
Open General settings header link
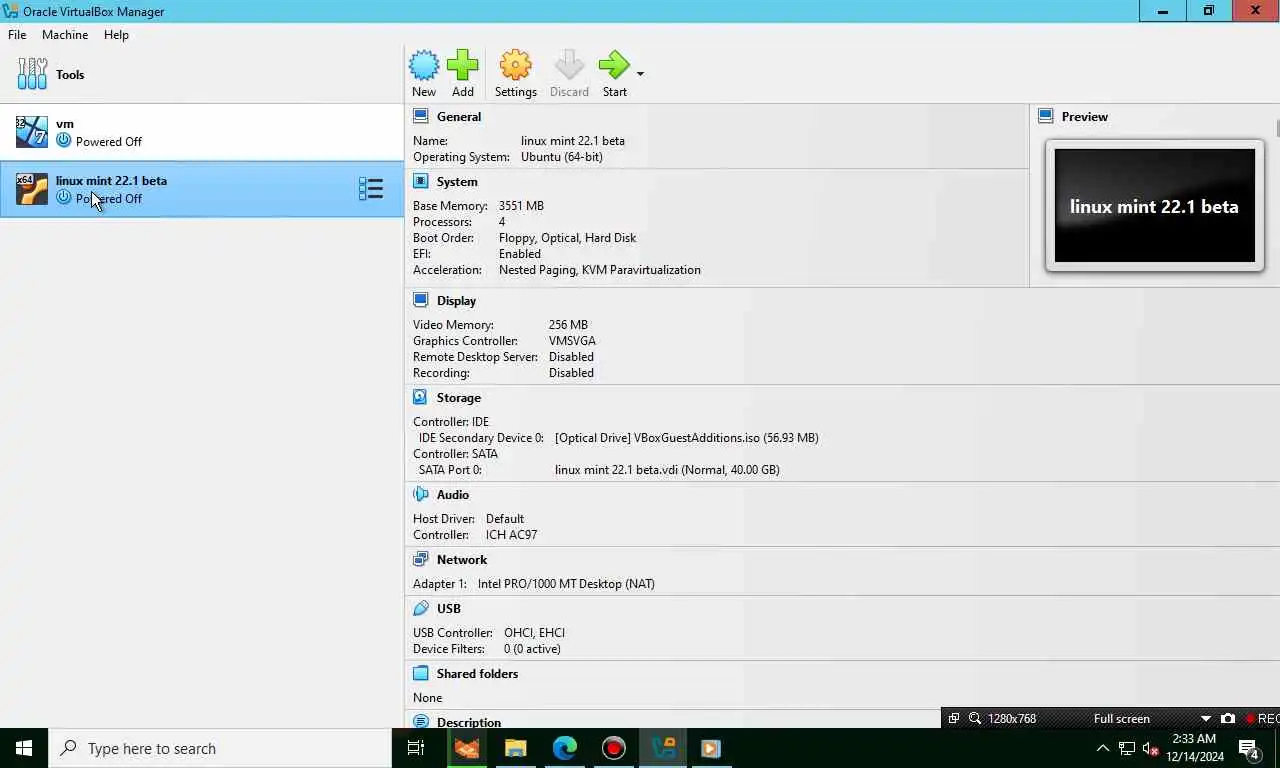(x=459, y=117)
